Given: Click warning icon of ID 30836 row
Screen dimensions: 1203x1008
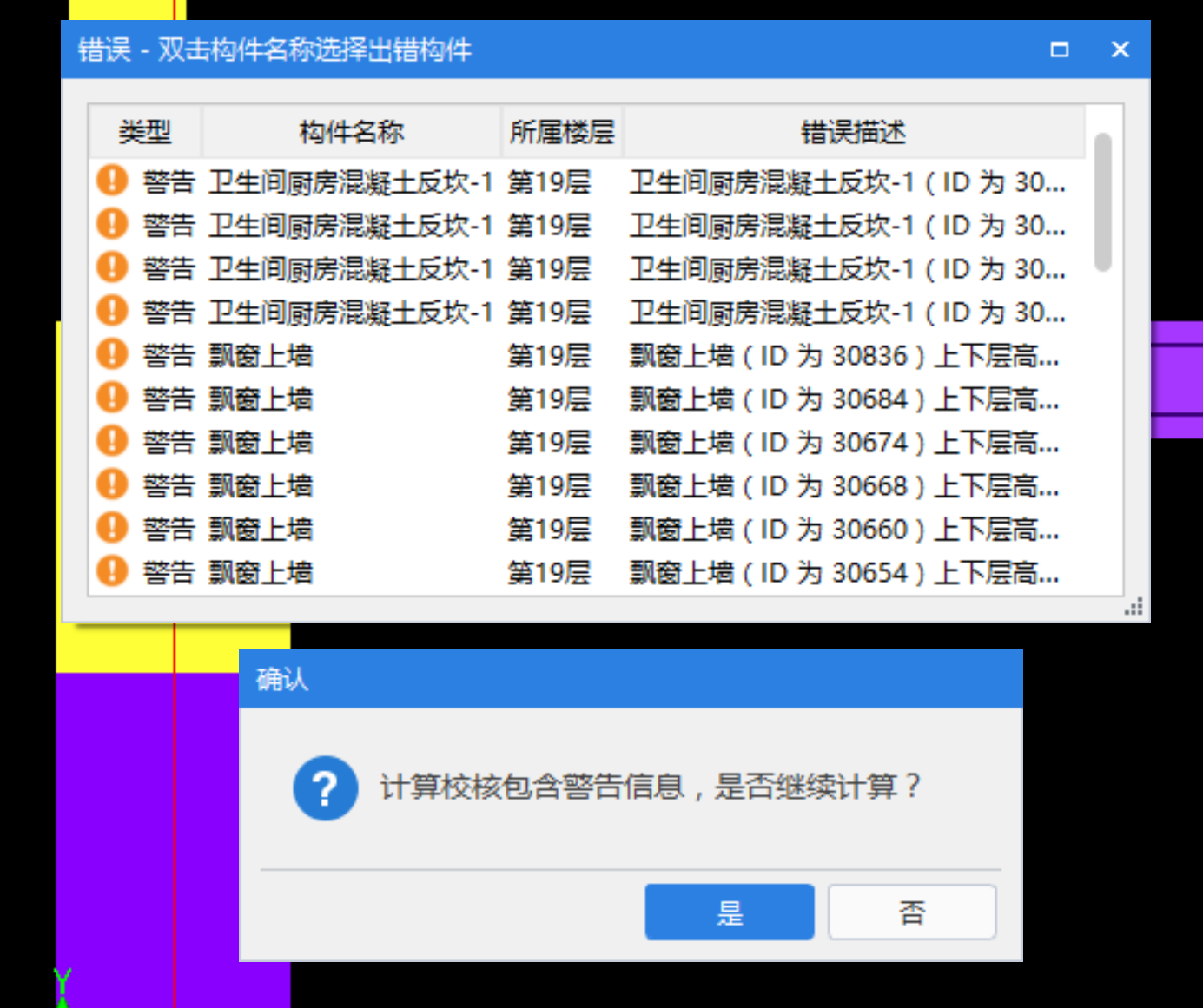Looking at the screenshot, I should click(112, 354).
